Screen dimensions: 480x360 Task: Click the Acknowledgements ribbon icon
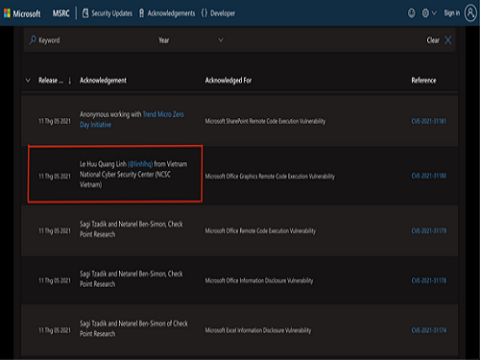(141, 13)
